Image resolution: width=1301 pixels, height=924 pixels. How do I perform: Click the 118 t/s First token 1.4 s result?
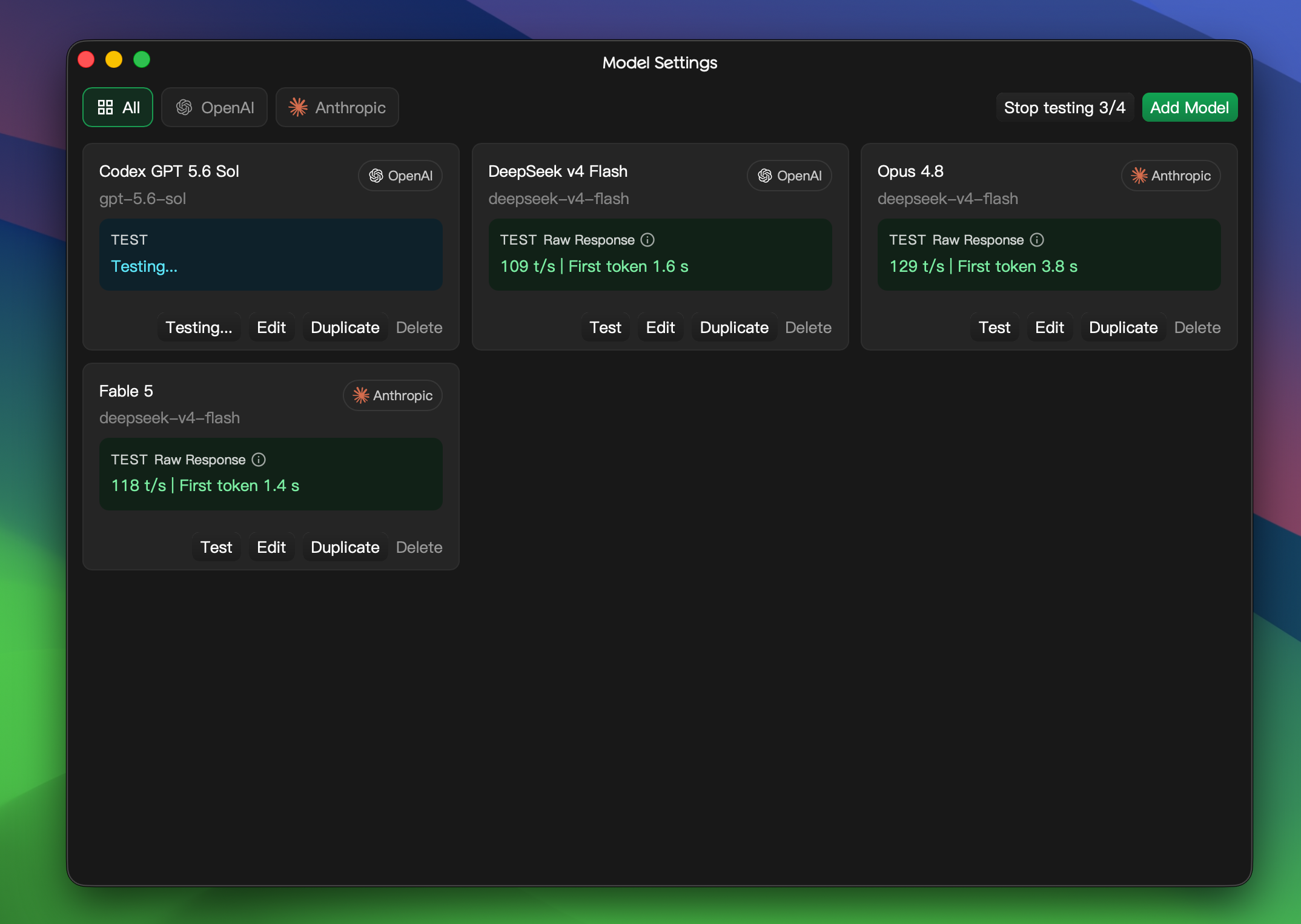pyautogui.click(x=205, y=486)
